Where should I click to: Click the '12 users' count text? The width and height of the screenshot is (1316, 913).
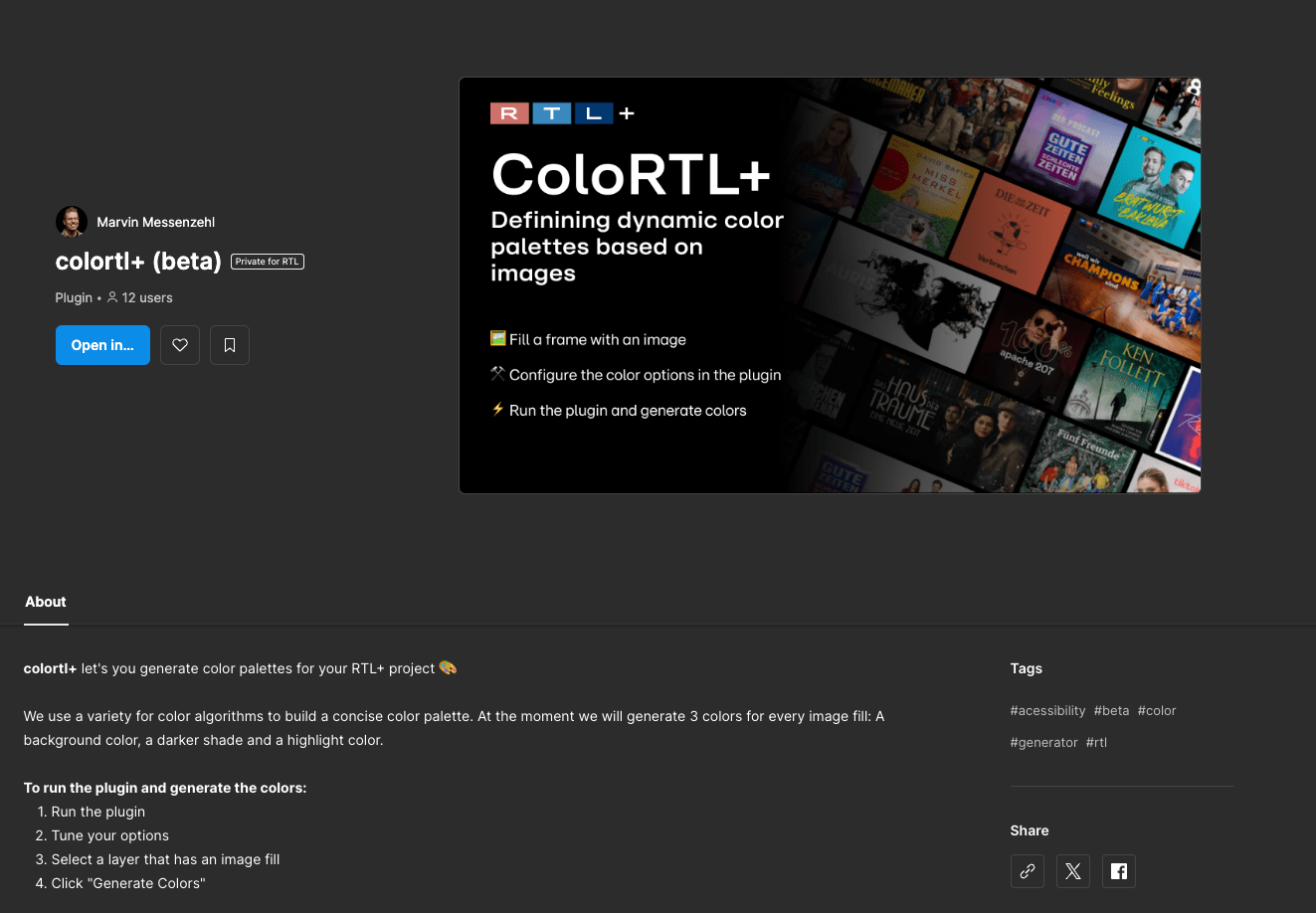(147, 297)
